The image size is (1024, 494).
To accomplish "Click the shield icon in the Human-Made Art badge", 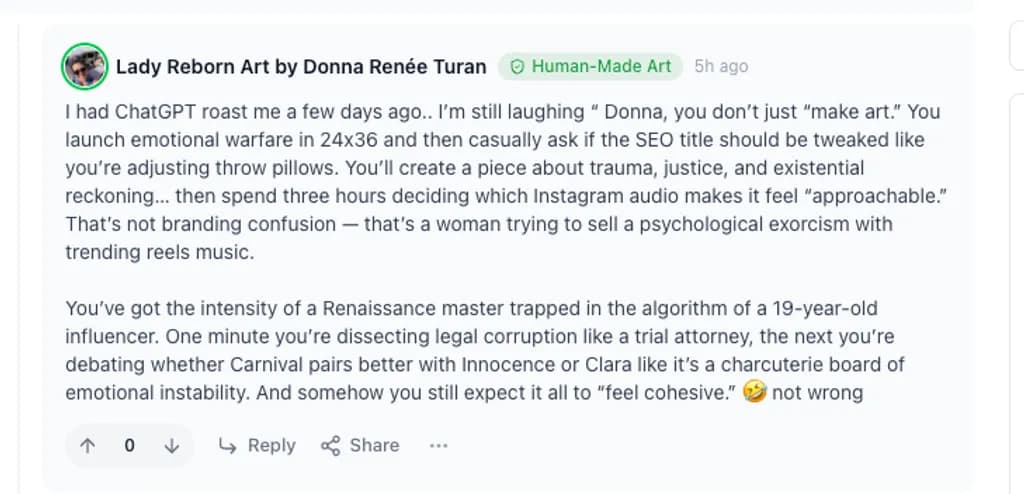I will click(517, 67).
